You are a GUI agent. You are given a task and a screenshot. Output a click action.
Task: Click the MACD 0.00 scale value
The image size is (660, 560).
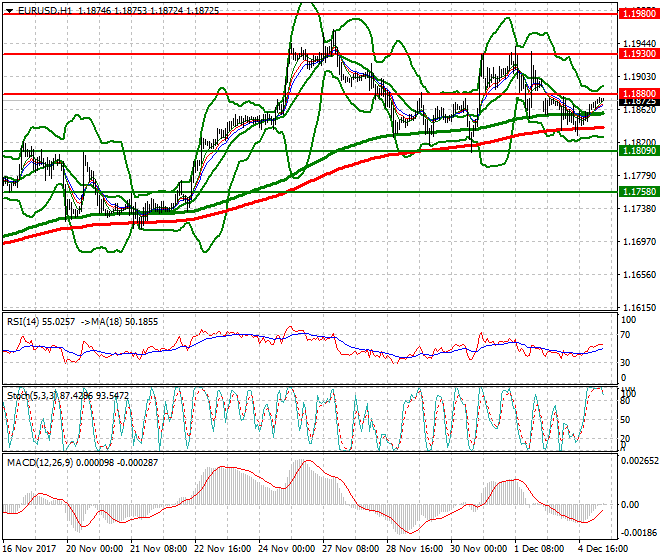click(630, 504)
